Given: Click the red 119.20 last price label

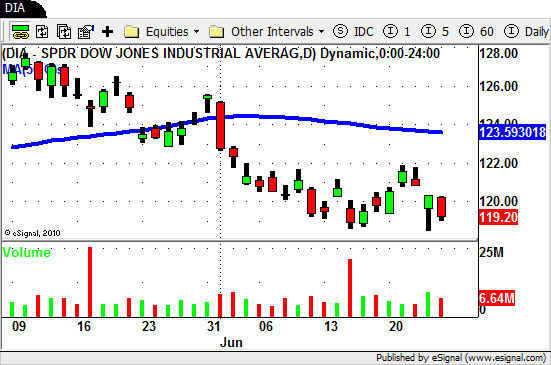Looking at the screenshot, I should 498,217.
